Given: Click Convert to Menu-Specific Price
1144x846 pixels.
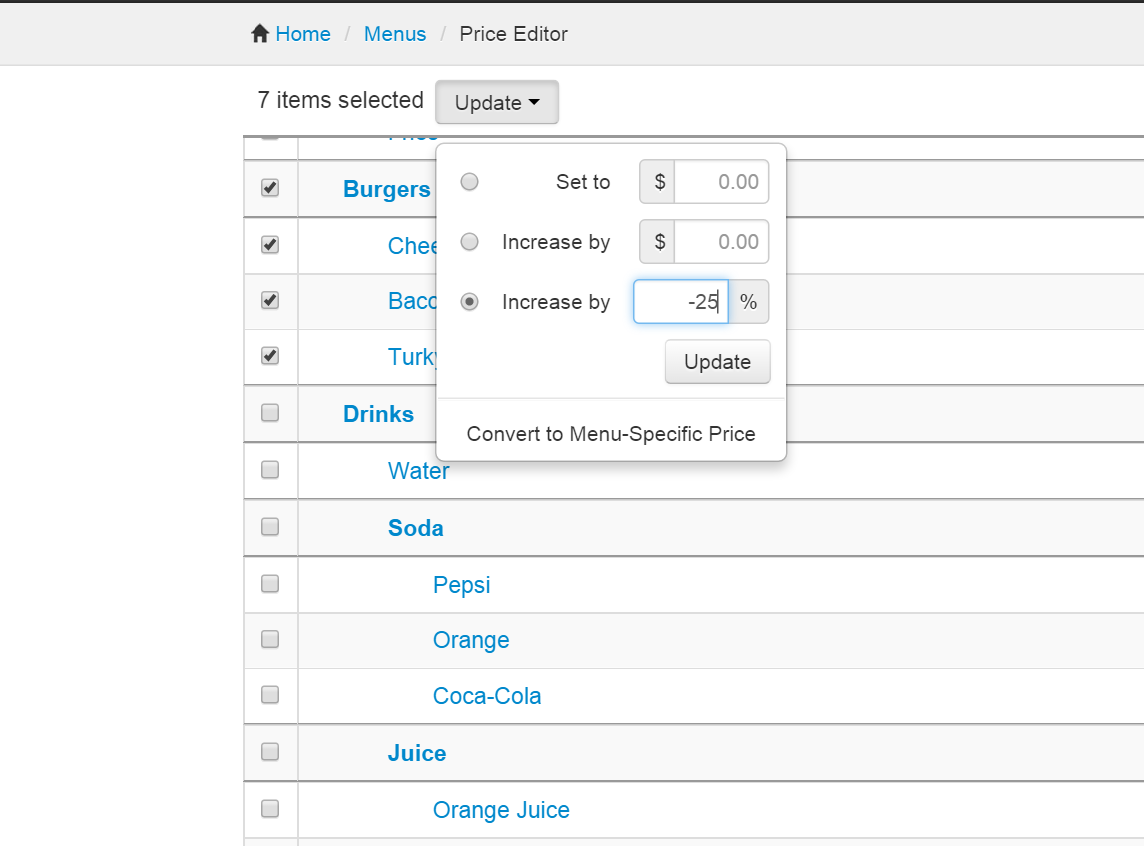Looking at the screenshot, I should click(611, 434).
